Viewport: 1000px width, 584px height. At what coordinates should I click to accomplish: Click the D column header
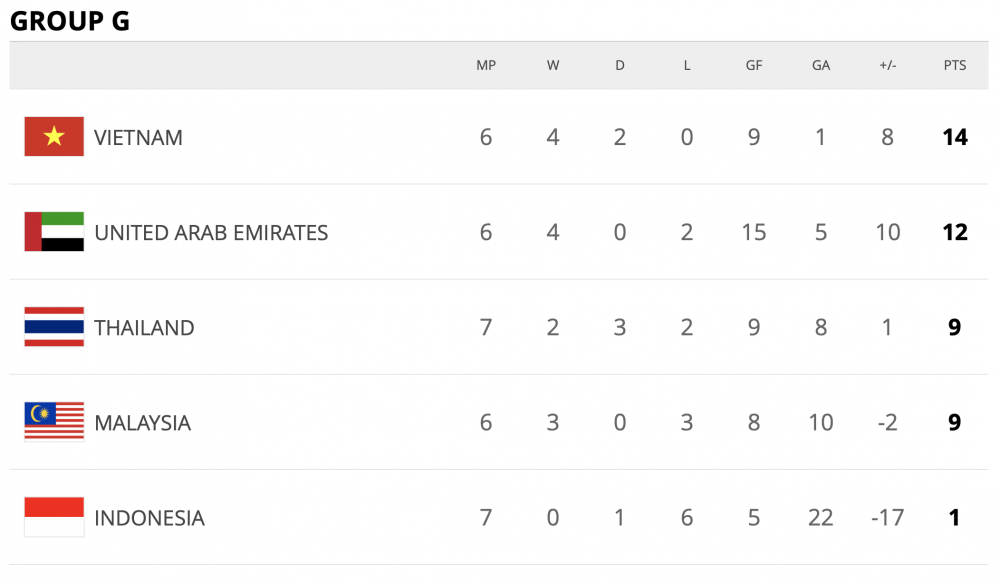(x=620, y=65)
